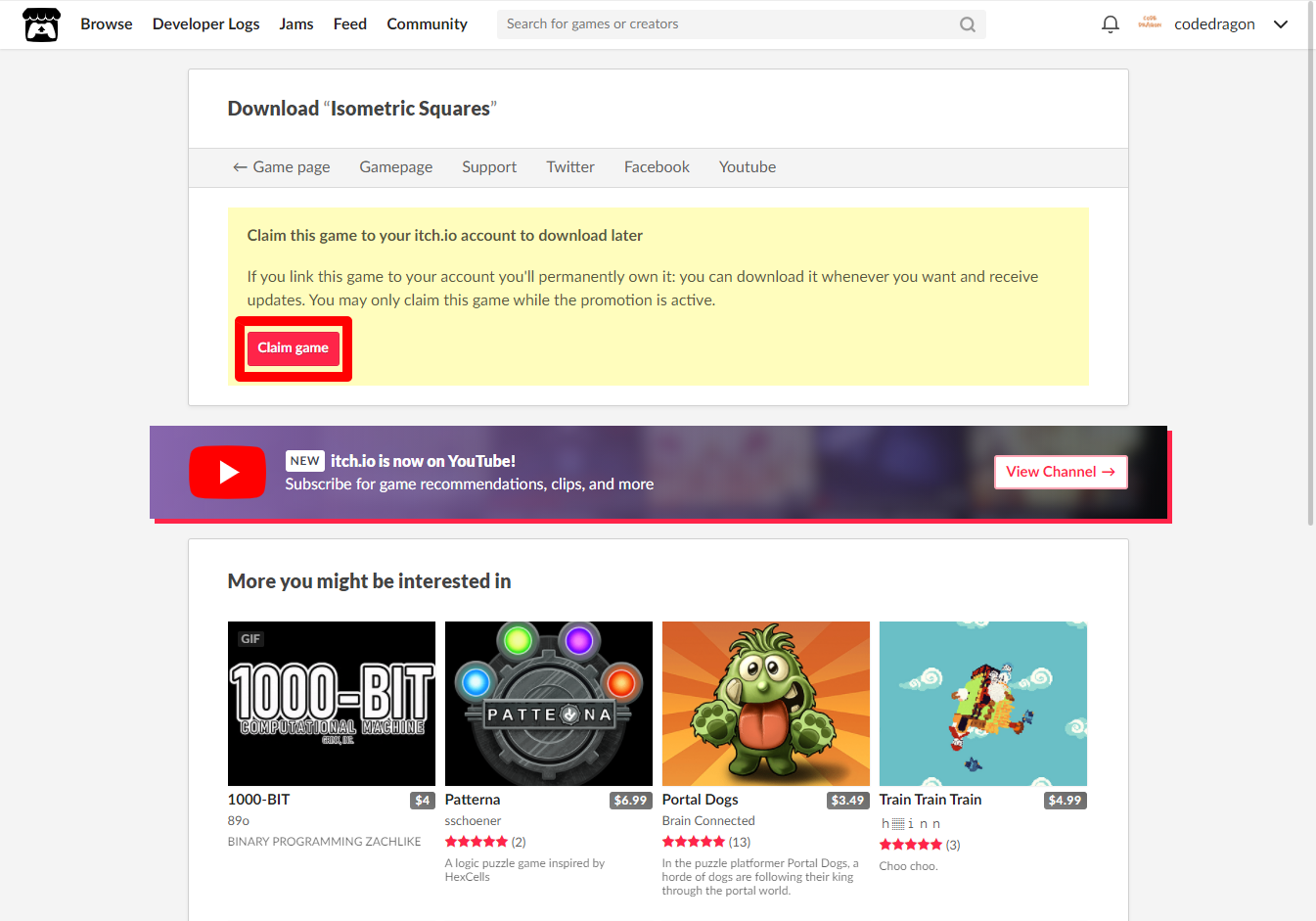Open Patterna game thumbnail
The width and height of the screenshot is (1316, 921).
(x=549, y=704)
